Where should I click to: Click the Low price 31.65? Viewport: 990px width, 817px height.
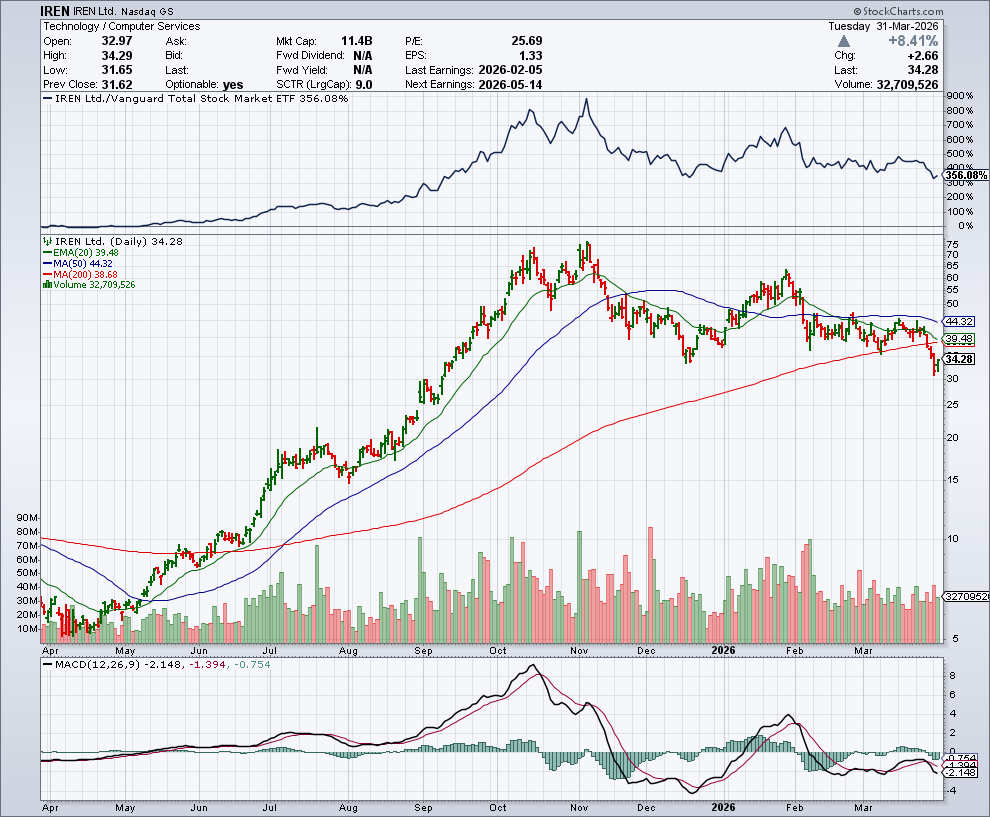[117, 70]
